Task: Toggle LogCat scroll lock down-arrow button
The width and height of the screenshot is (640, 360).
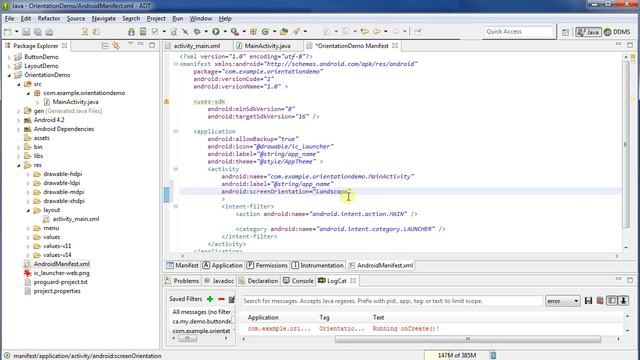Action: click(x=623, y=301)
